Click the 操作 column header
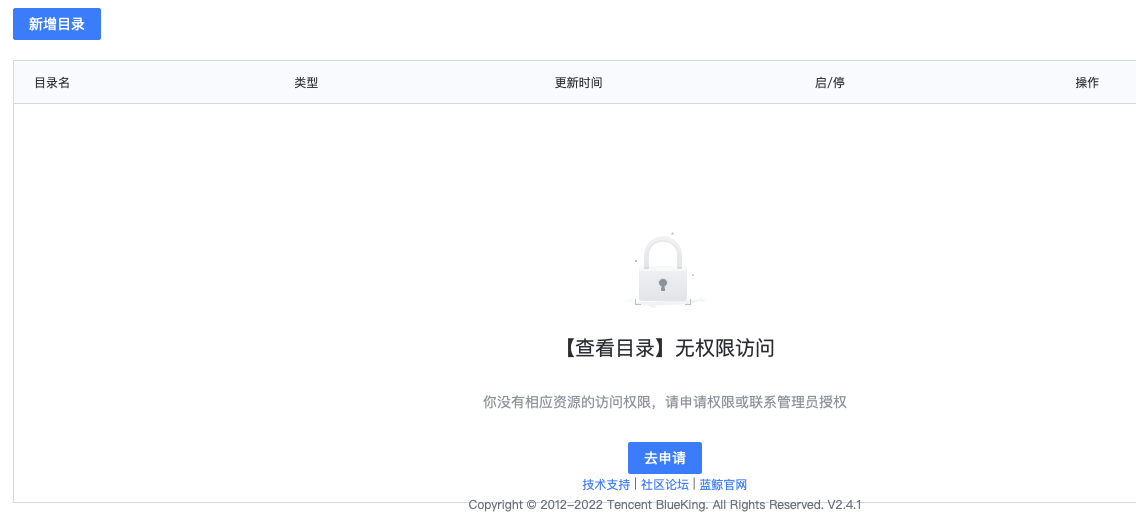The width and height of the screenshot is (1136, 515). click(1087, 83)
